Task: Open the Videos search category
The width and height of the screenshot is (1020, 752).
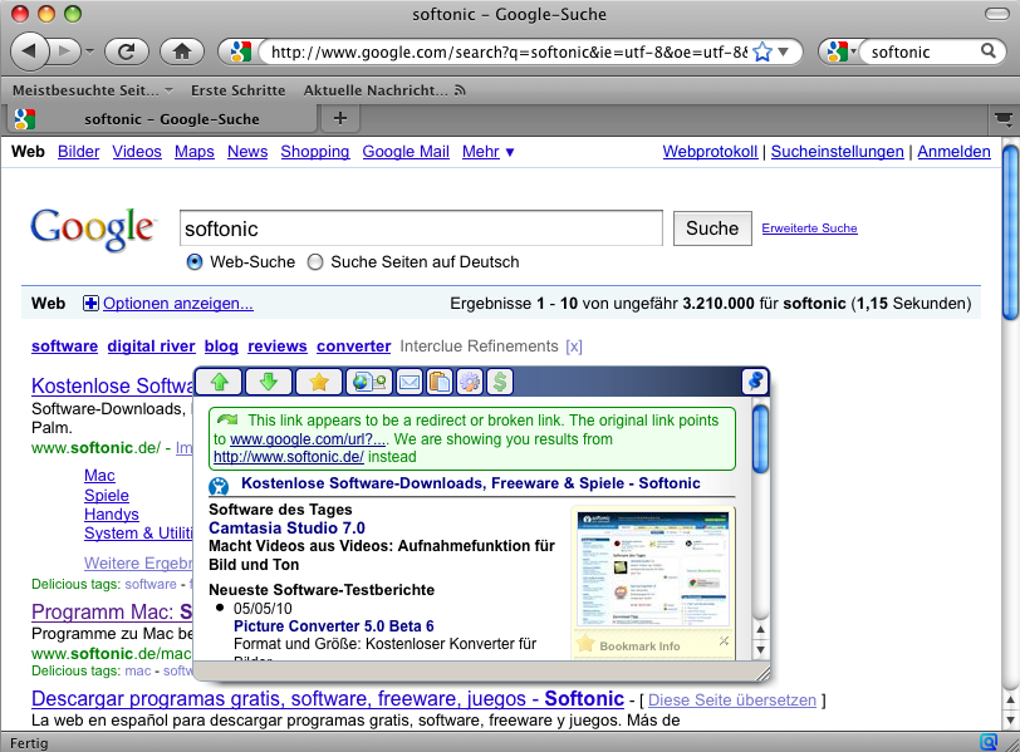Action: coord(137,152)
